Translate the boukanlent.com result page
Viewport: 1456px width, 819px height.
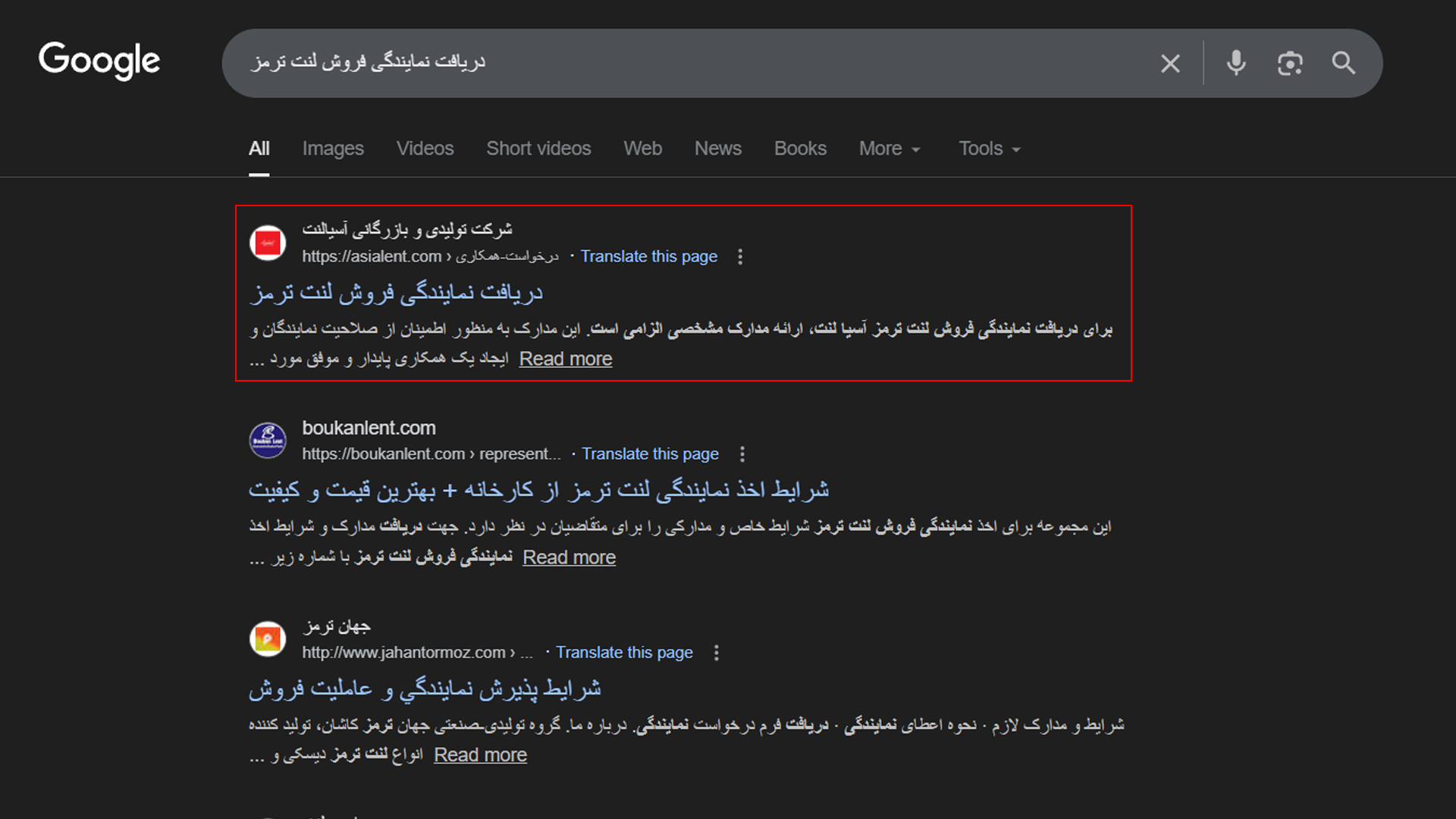650,453
